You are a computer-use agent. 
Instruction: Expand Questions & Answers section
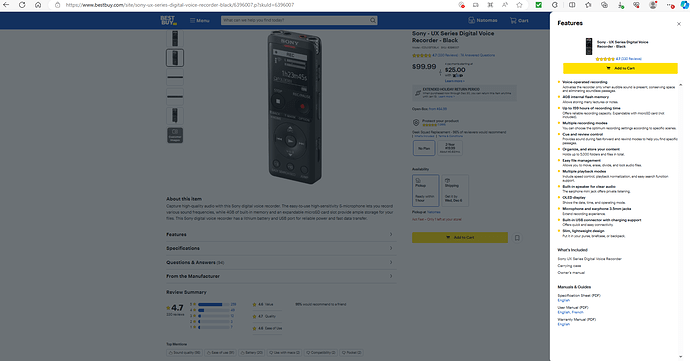[x=281, y=262]
